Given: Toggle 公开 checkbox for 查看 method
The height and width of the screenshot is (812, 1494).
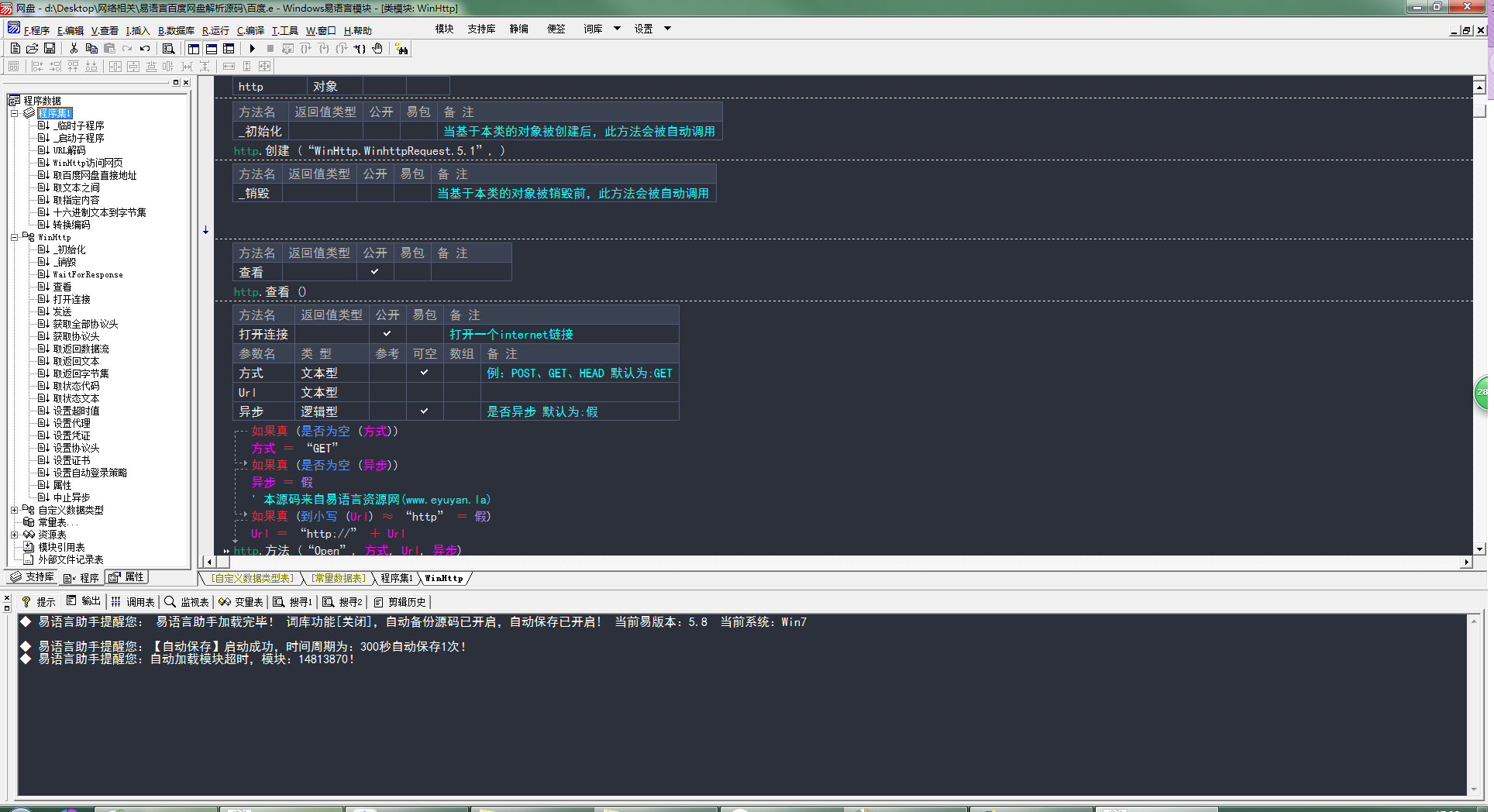Looking at the screenshot, I should coord(375,272).
